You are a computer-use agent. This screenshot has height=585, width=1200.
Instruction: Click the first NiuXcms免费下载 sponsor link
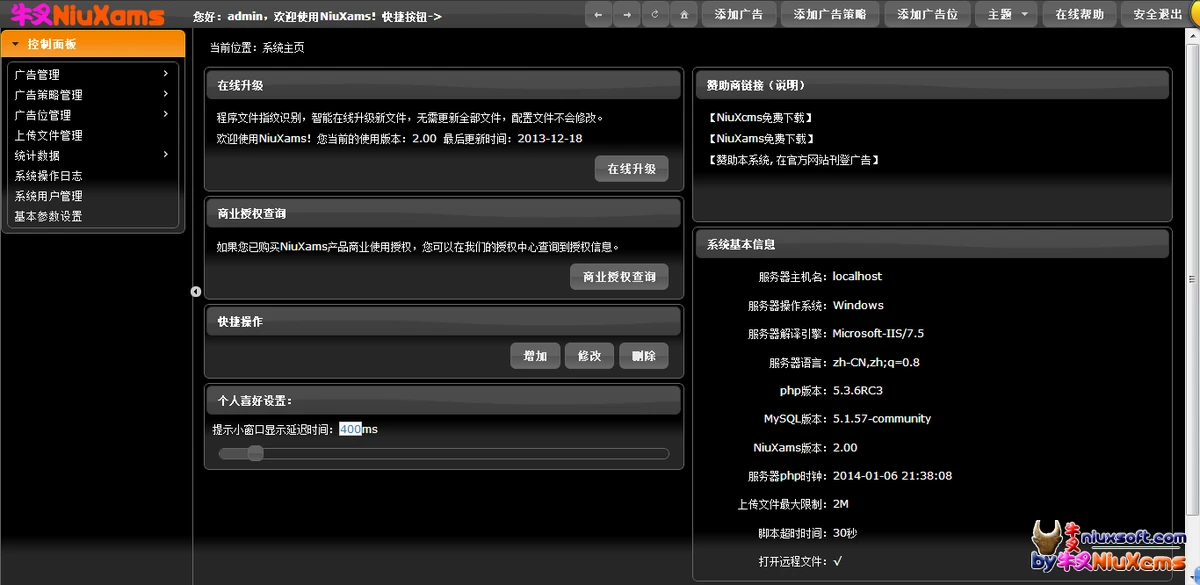coord(760,117)
